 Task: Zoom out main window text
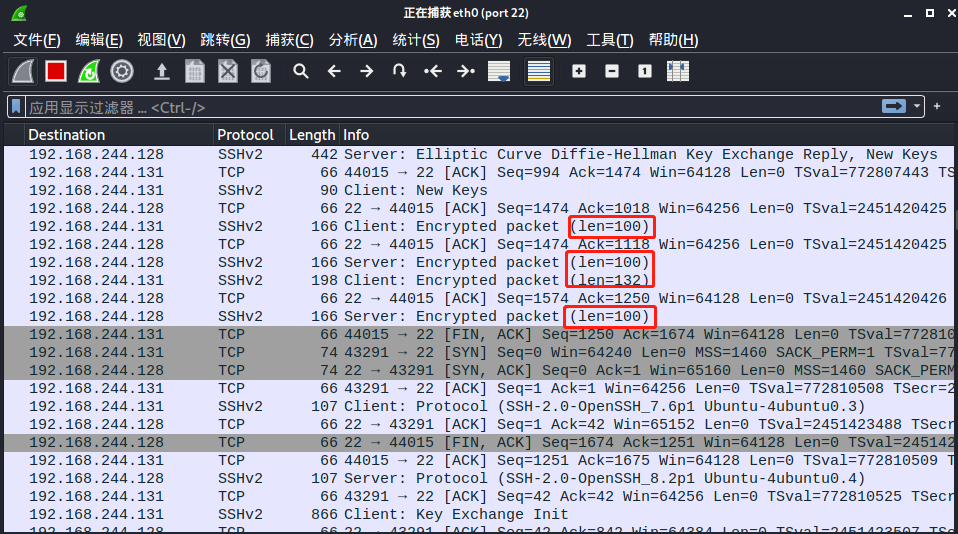pyautogui.click(x=612, y=71)
